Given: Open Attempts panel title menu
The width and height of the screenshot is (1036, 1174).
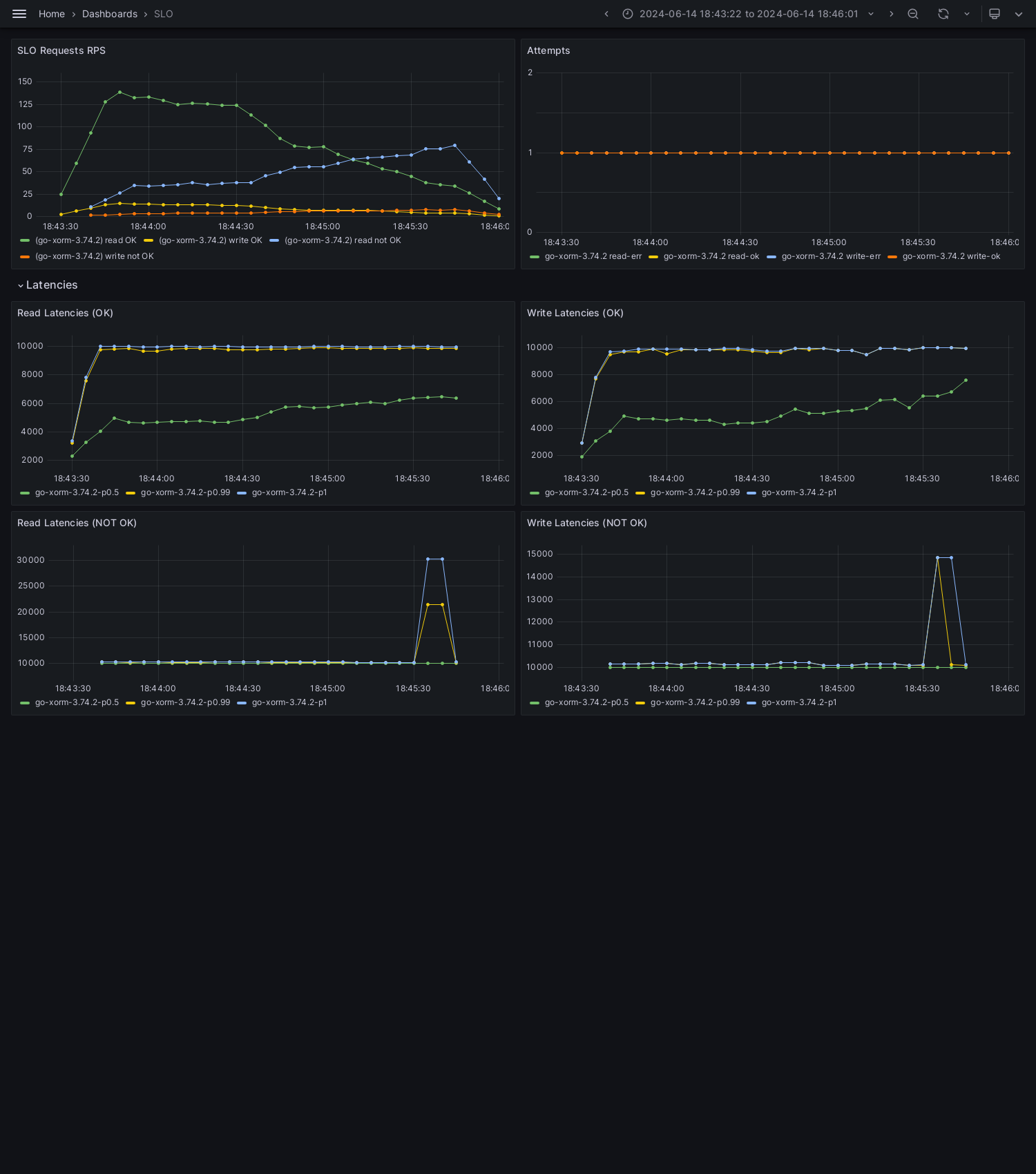Looking at the screenshot, I should click(x=548, y=50).
